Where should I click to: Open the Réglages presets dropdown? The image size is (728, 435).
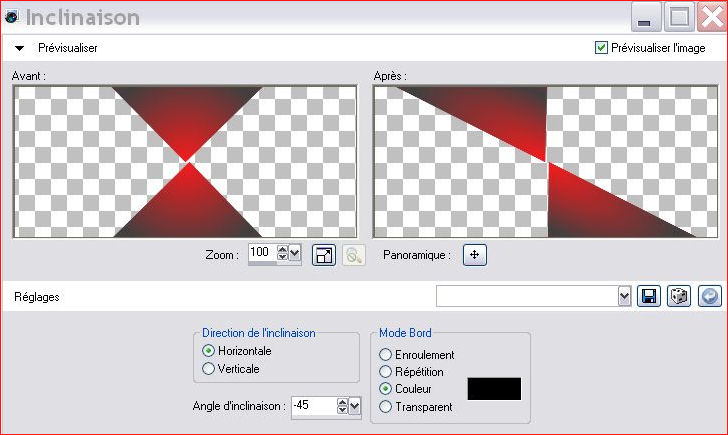pyautogui.click(x=625, y=296)
